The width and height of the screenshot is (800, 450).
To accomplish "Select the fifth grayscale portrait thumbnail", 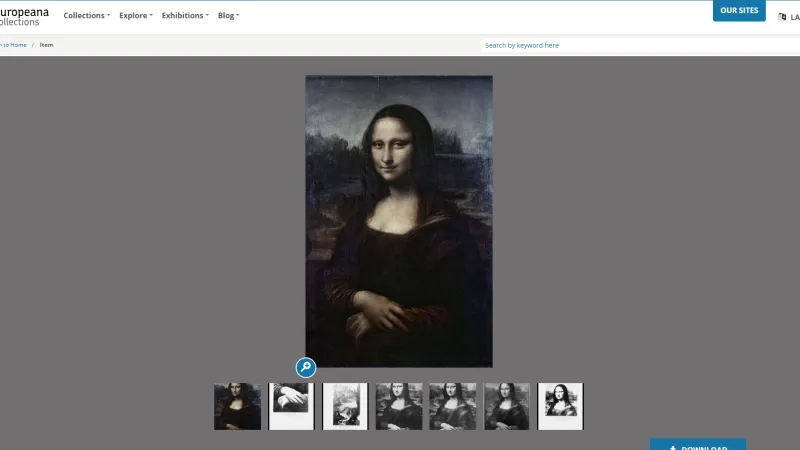I will coord(453,406).
